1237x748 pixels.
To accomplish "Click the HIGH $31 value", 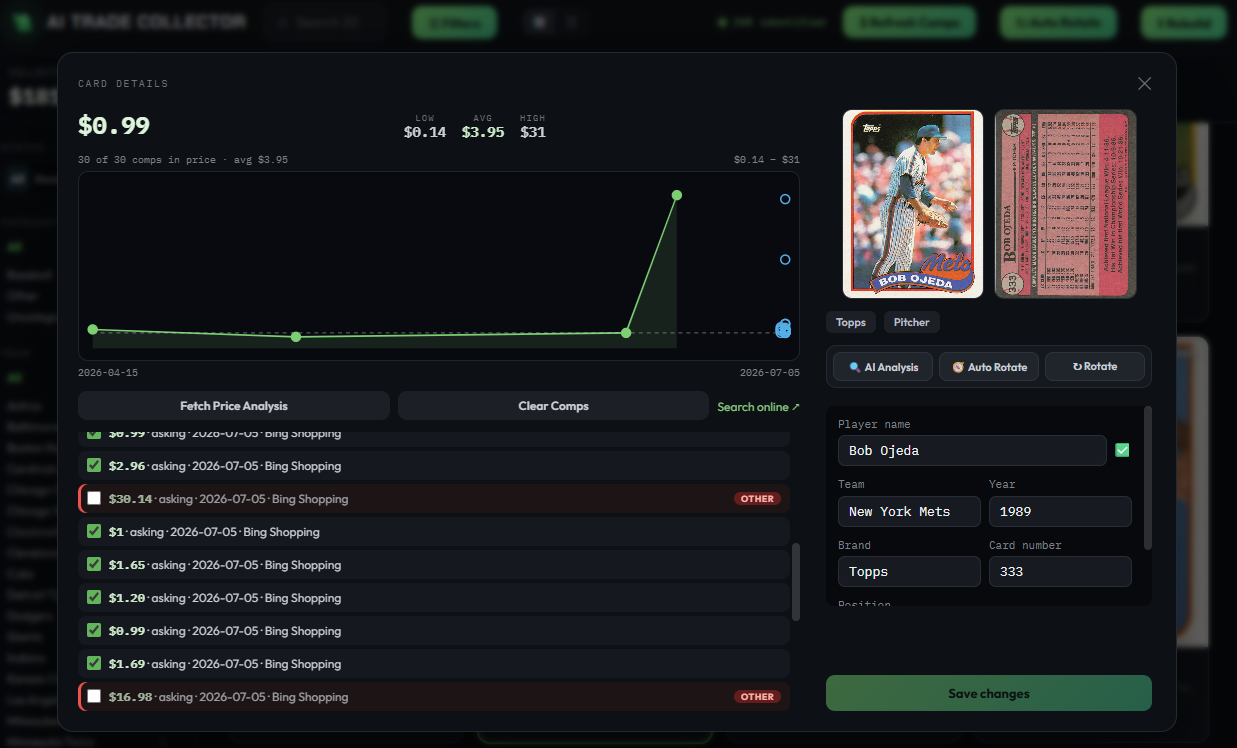I will click(533, 132).
